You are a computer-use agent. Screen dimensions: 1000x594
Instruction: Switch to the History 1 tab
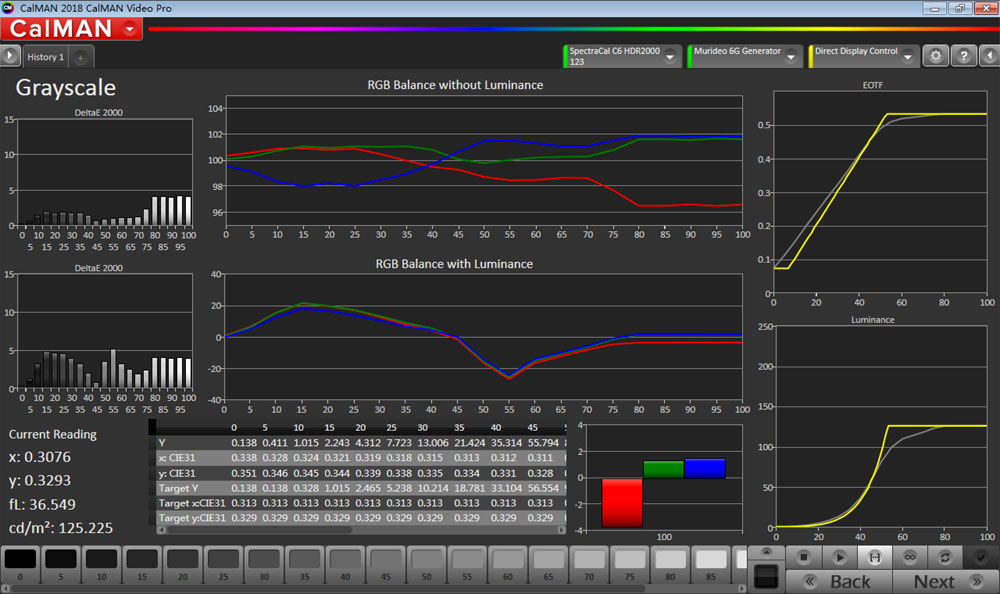coord(45,57)
